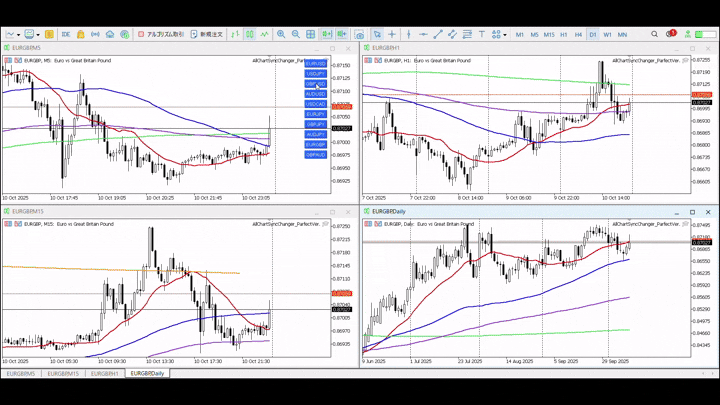Viewport: 720px width, 405px height.
Task: Draw a vertical line
Action: coord(408,34)
